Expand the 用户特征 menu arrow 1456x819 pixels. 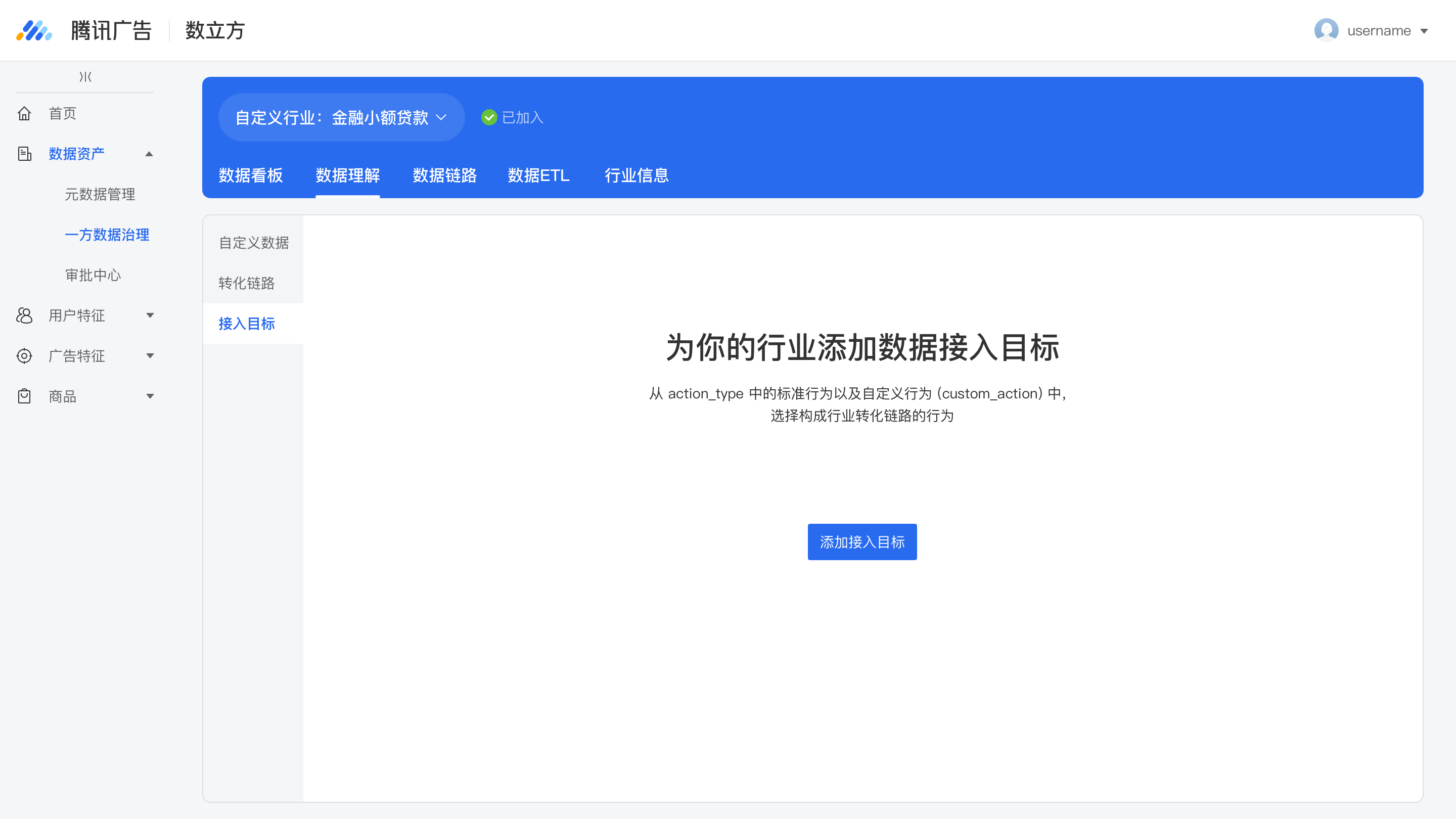(x=150, y=315)
